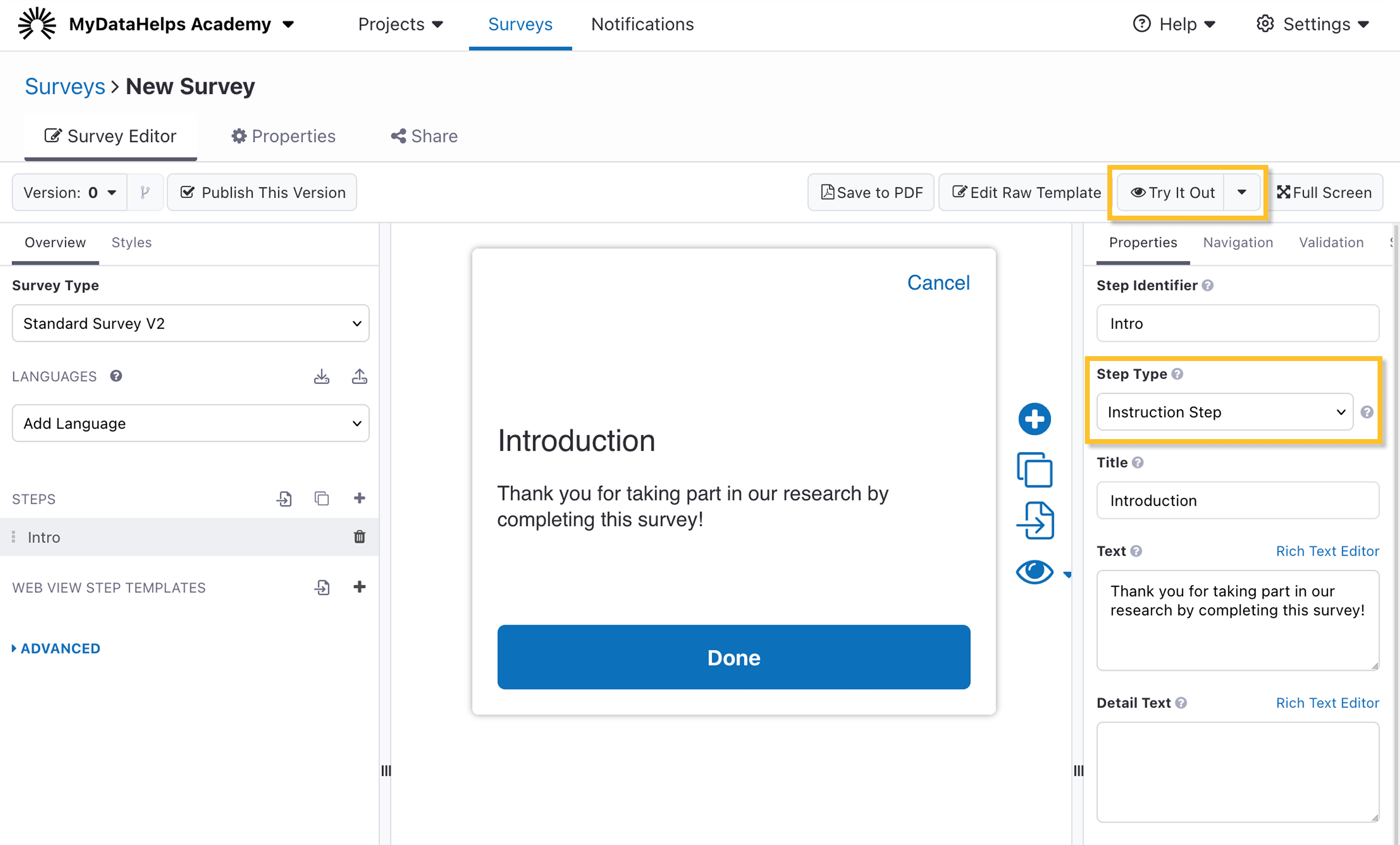Download languages with the download icon
1400x845 pixels.
pyautogui.click(x=321, y=376)
